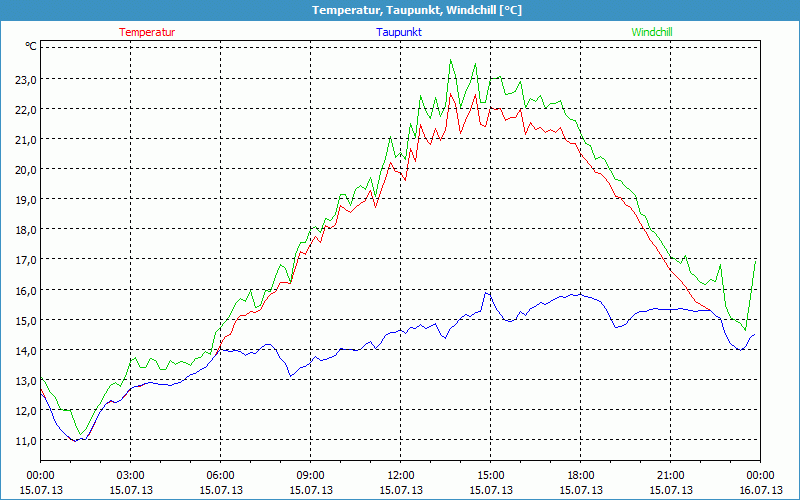800x500 pixels.
Task: Click the red Temperatur minimum near 01:00
Action: click(x=74, y=441)
